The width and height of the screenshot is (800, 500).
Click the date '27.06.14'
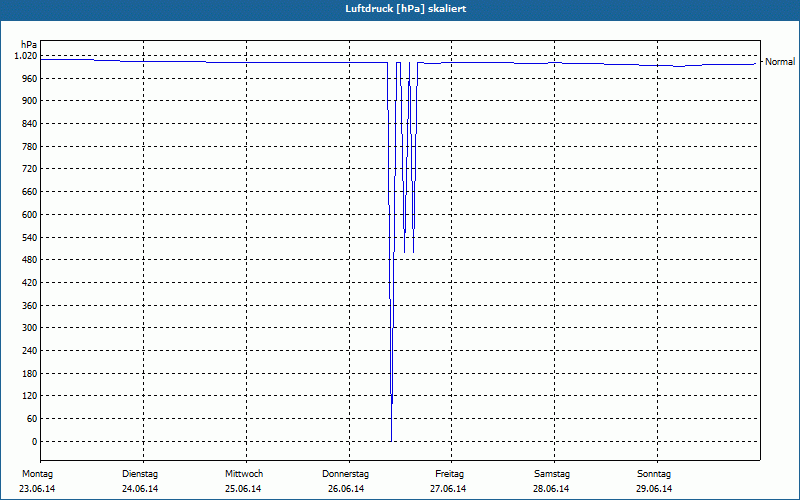[448, 489]
